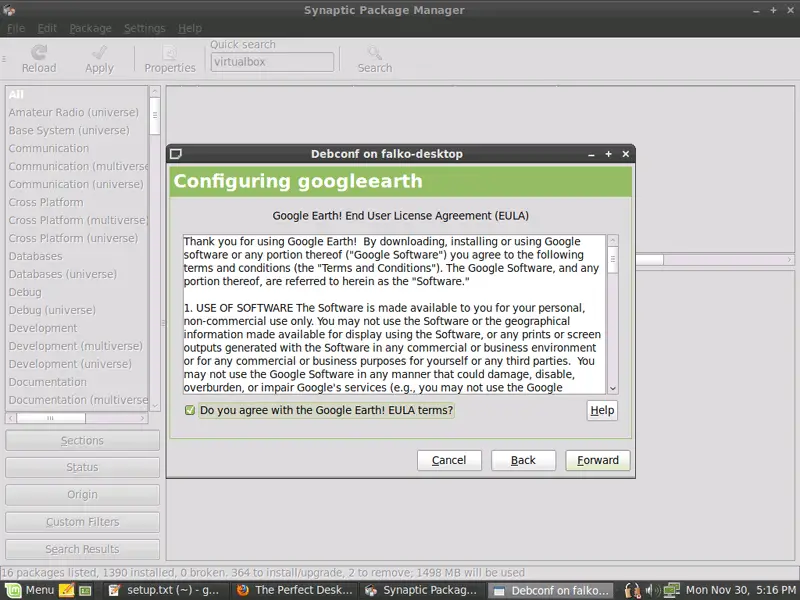Open the Edit menu
The width and height of the screenshot is (800, 600).
(47, 29)
